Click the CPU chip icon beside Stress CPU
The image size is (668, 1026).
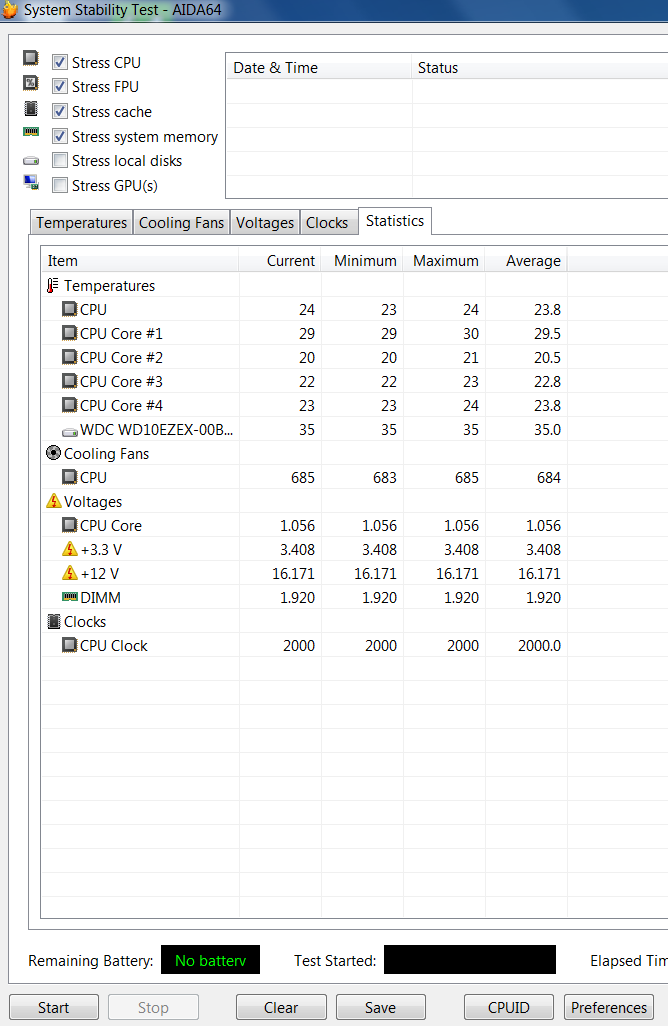coord(31,58)
